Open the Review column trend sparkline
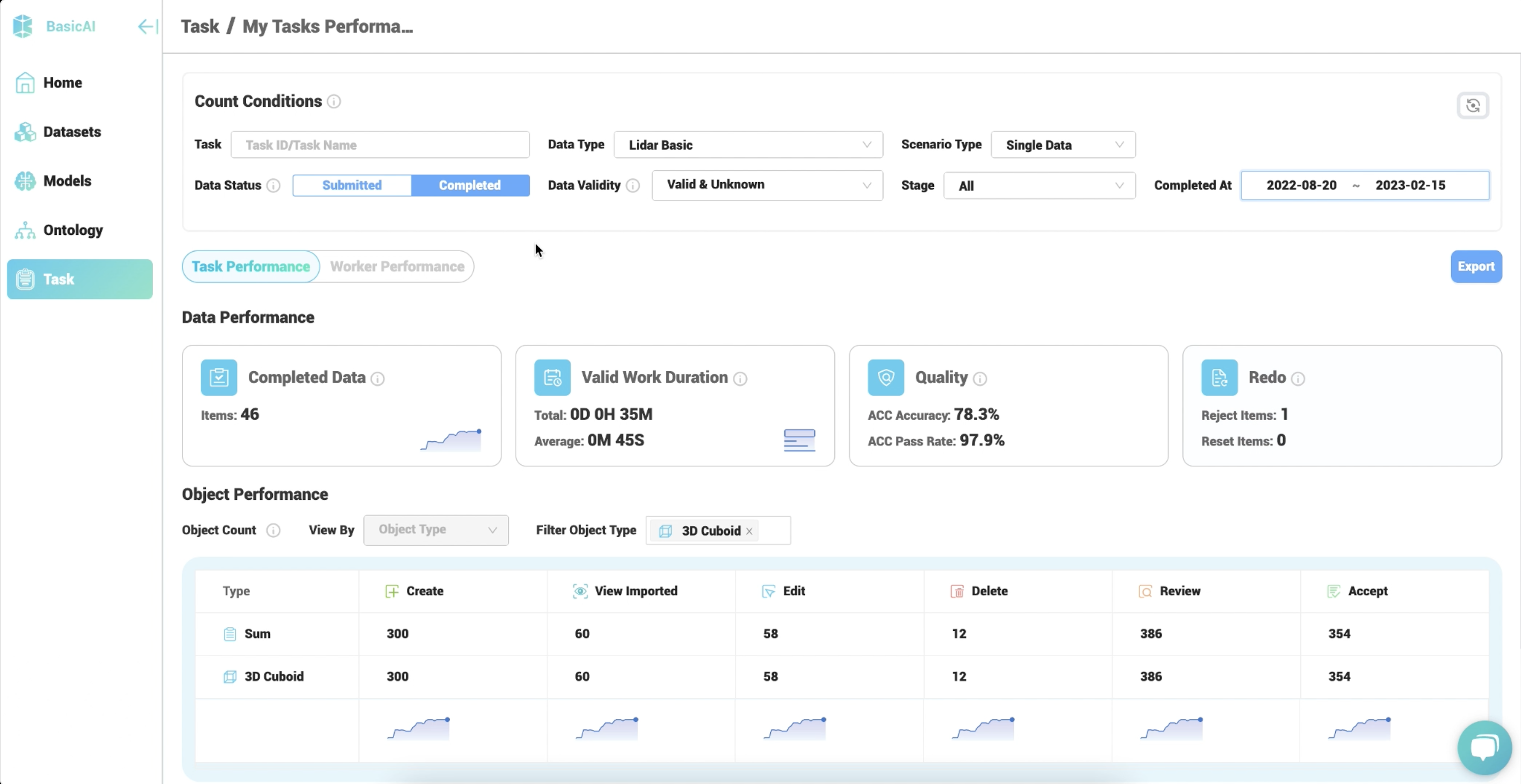The image size is (1521, 784). coord(1171,728)
